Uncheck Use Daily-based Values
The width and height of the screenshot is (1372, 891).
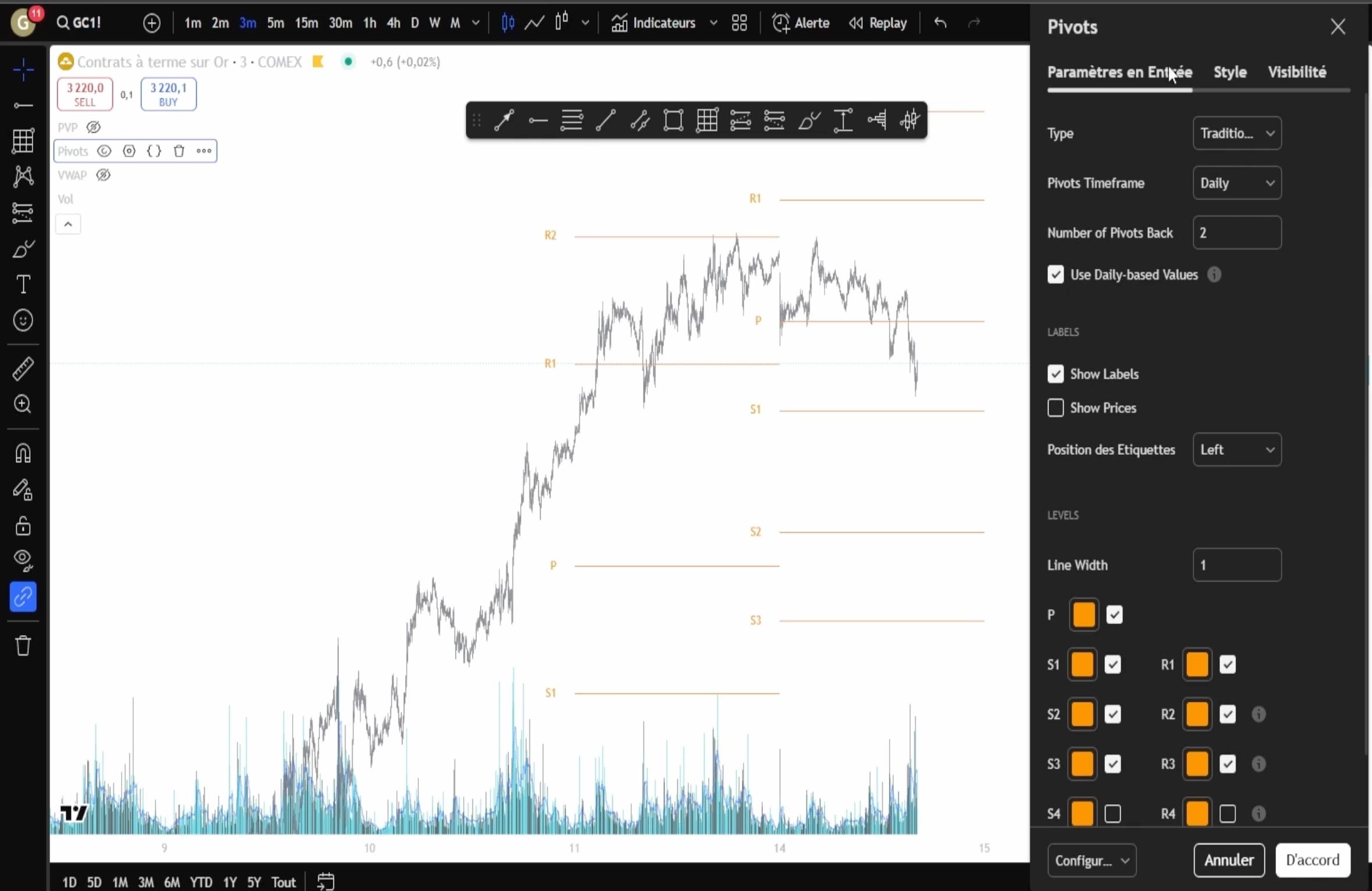(x=1055, y=274)
